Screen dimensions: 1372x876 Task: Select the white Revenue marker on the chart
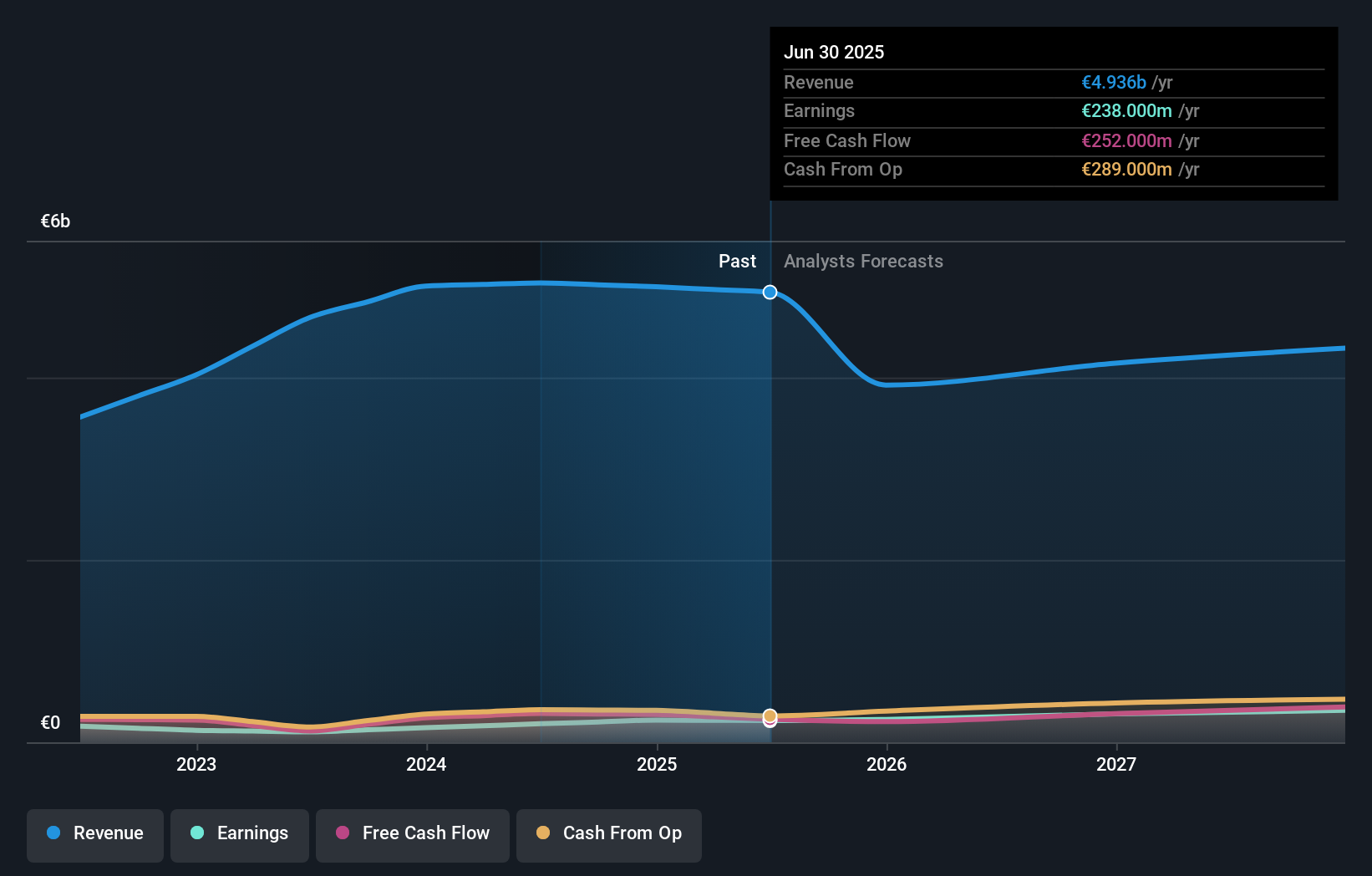770,293
